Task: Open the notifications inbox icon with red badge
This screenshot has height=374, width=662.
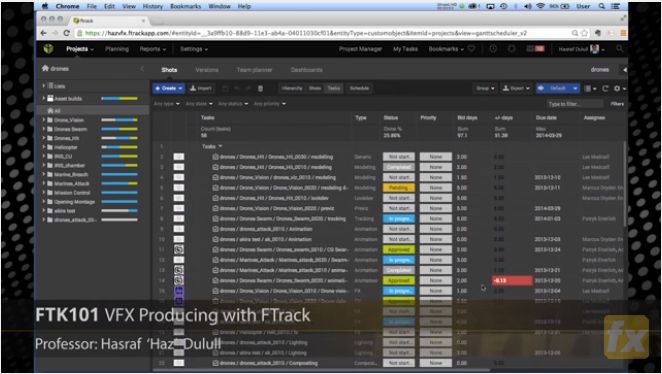Action: click(x=535, y=49)
